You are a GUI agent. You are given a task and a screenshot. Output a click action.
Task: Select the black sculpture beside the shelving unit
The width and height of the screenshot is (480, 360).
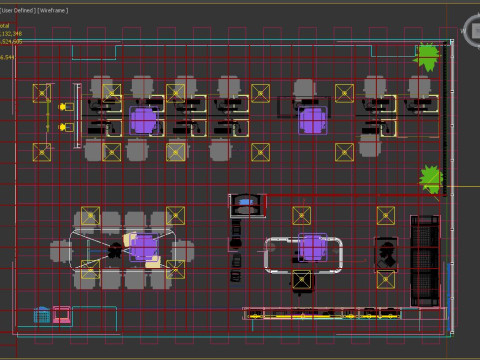pyautogui.click(x=387, y=253)
